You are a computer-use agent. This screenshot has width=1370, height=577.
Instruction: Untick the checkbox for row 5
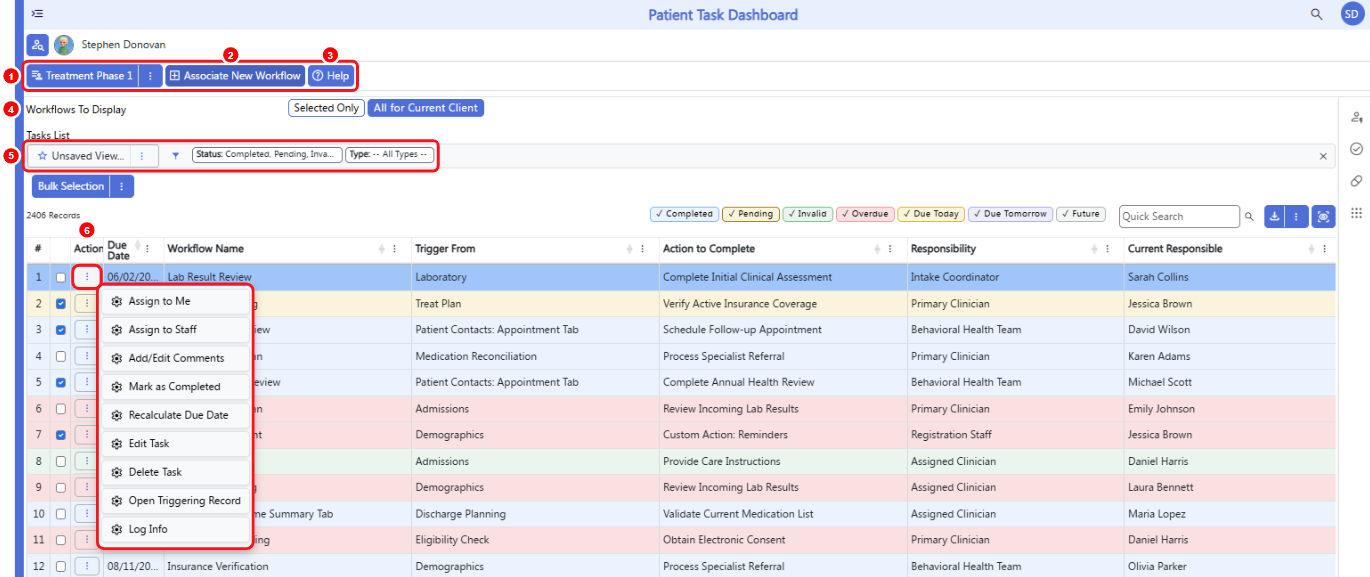(x=61, y=382)
